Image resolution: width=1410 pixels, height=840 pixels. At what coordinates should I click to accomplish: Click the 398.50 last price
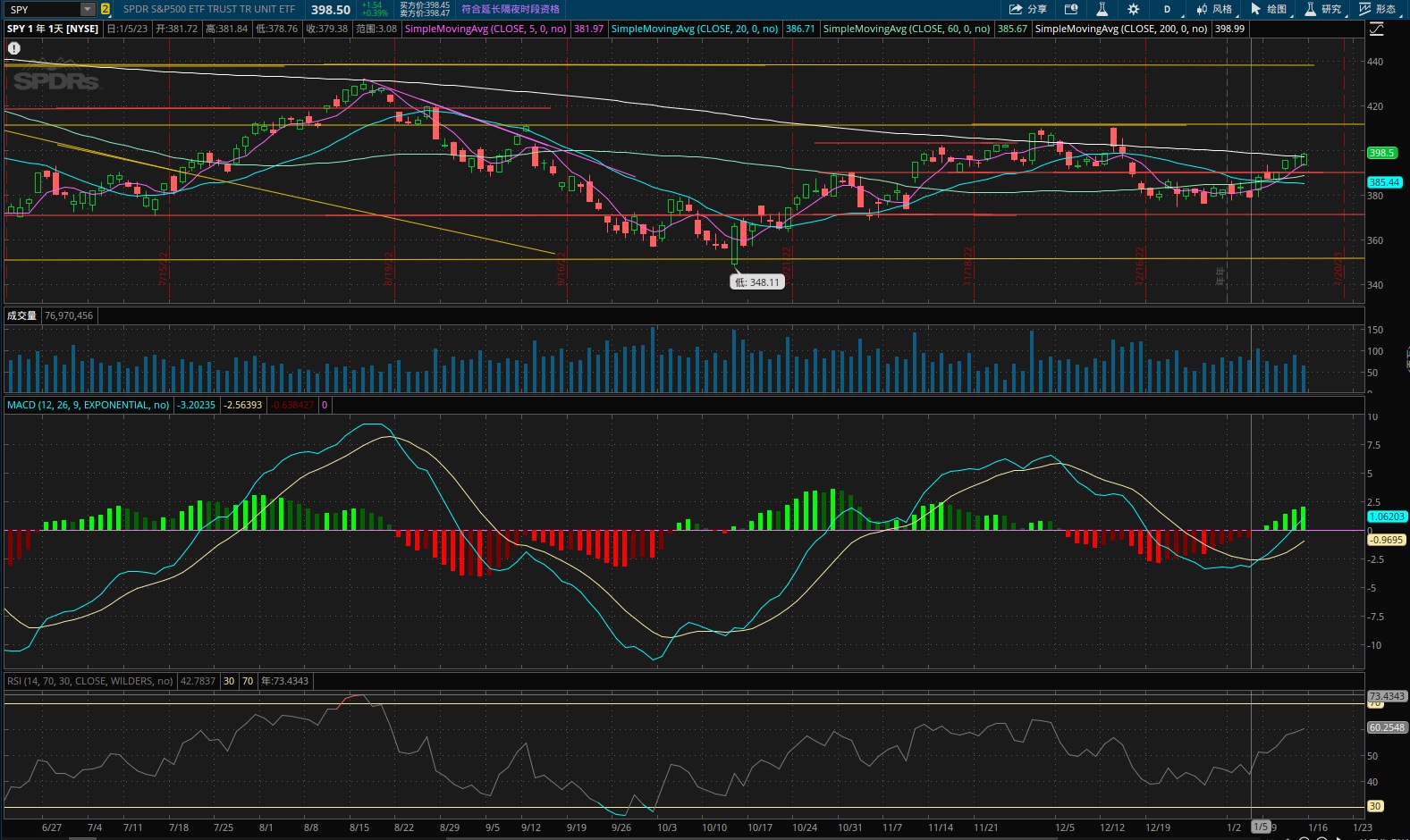pos(331,9)
